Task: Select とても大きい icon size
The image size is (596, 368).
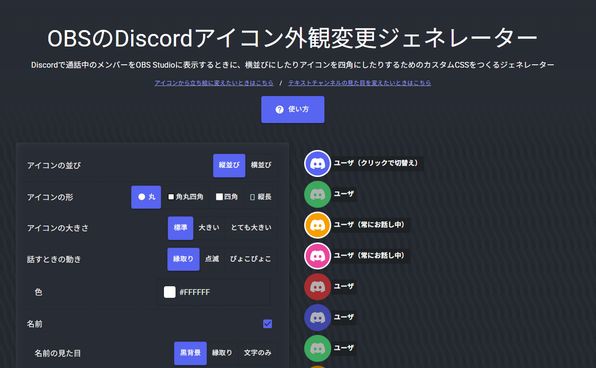Action: [x=251, y=228]
